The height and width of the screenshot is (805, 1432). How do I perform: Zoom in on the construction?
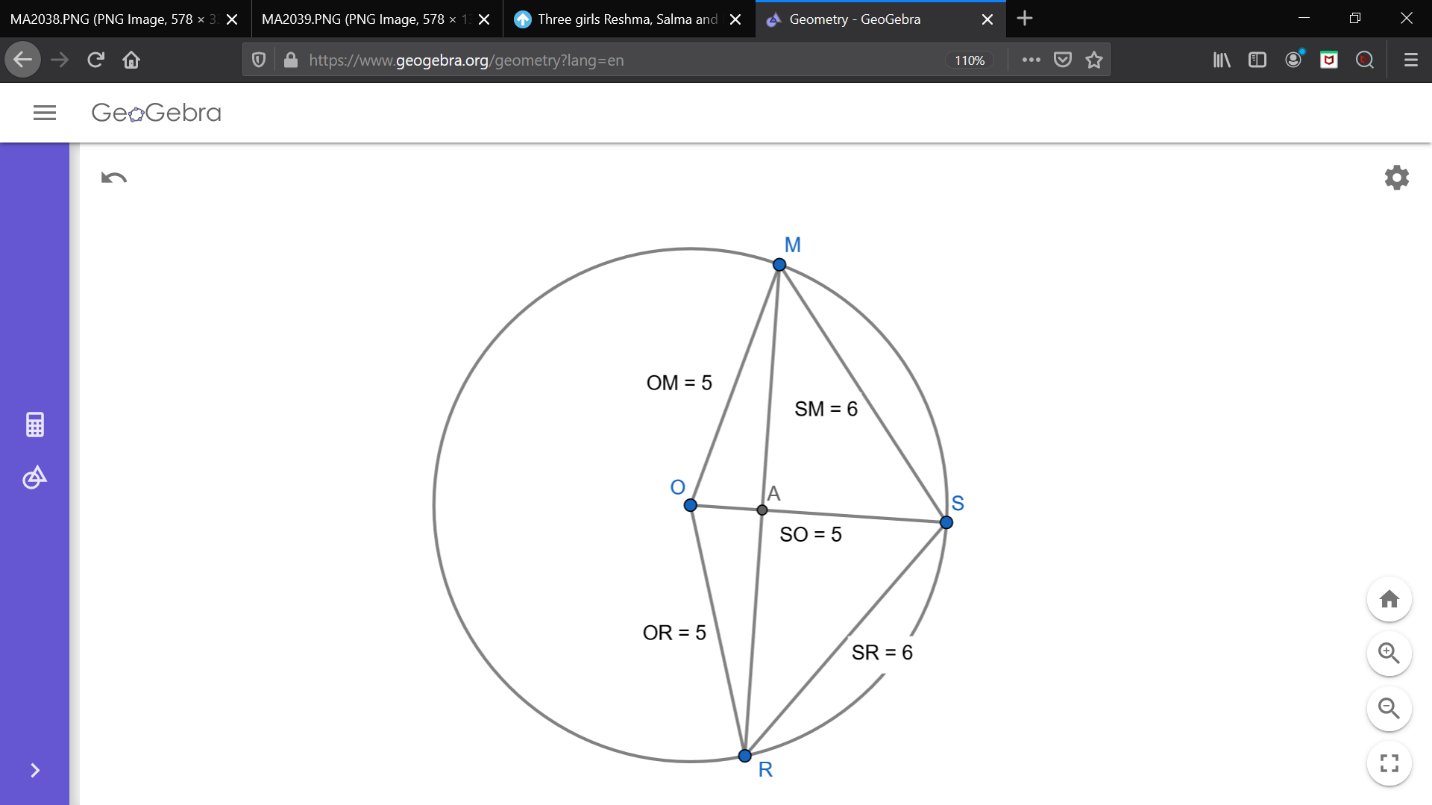pos(1389,654)
